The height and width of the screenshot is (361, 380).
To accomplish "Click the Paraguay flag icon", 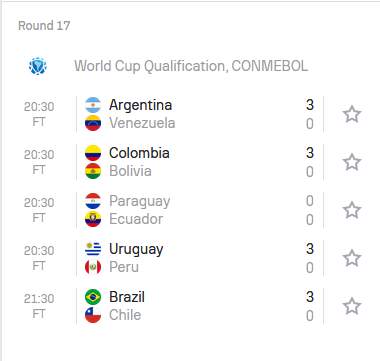I will pyautogui.click(x=93, y=201).
